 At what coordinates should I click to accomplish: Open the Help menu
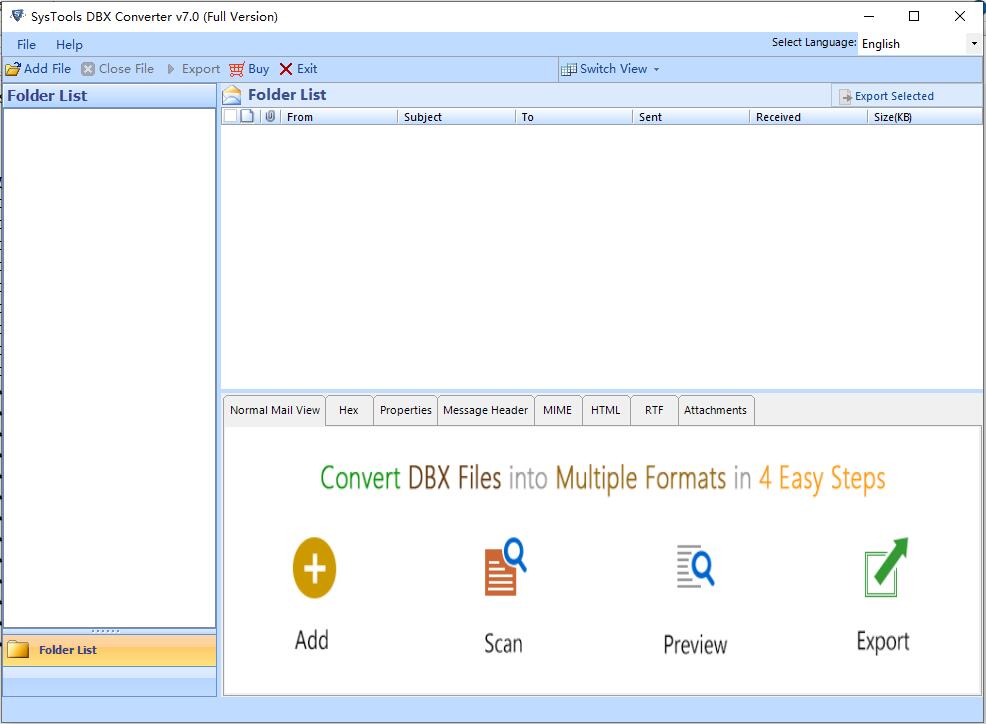[69, 45]
